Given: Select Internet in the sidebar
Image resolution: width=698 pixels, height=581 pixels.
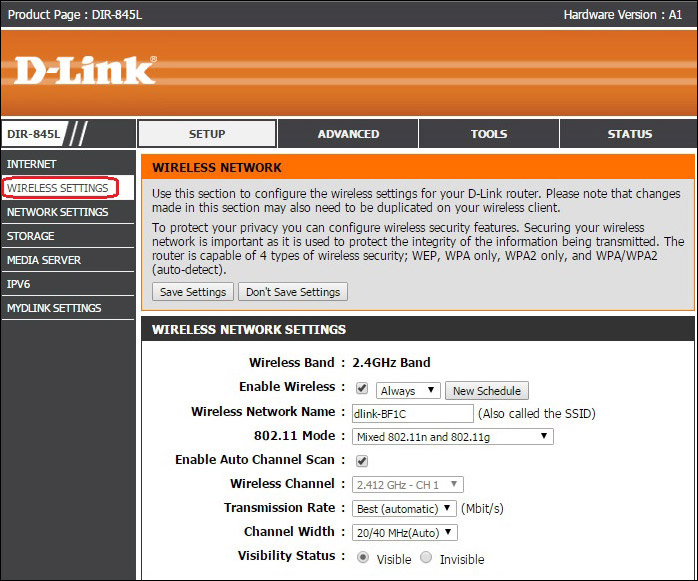Looking at the screenshot, I should [32, 164].
